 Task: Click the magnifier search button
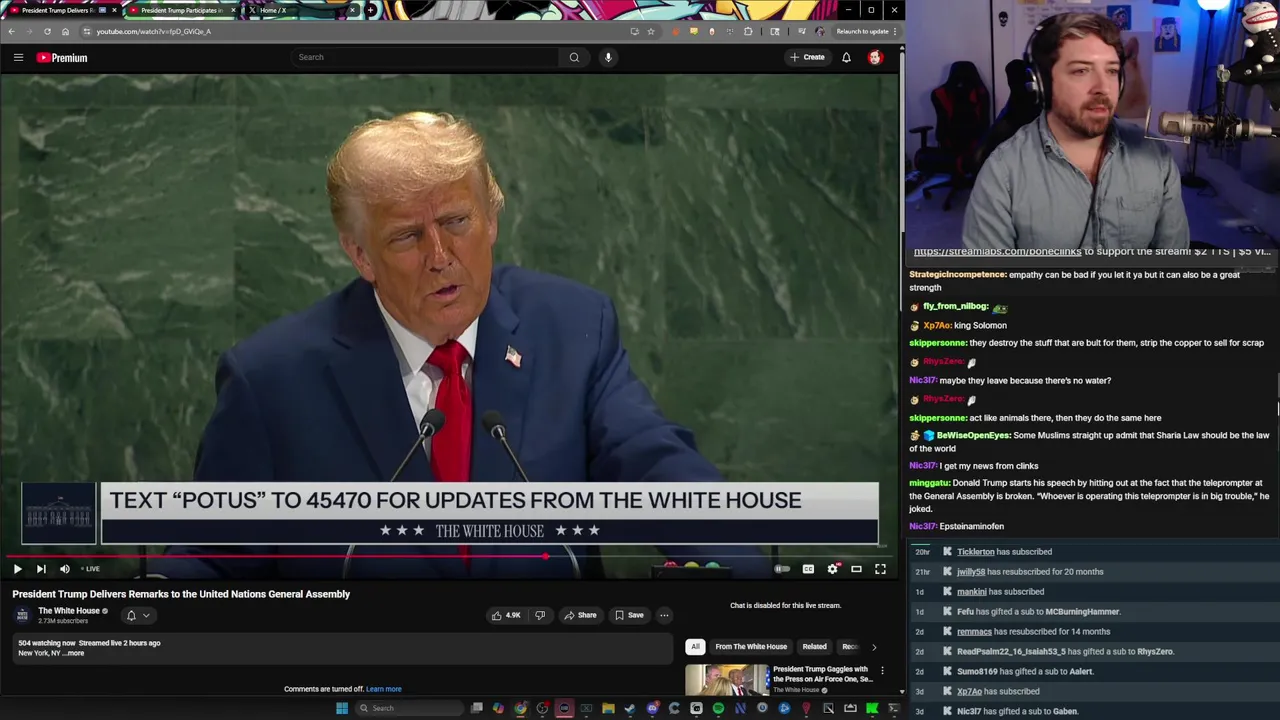(574, 57)
